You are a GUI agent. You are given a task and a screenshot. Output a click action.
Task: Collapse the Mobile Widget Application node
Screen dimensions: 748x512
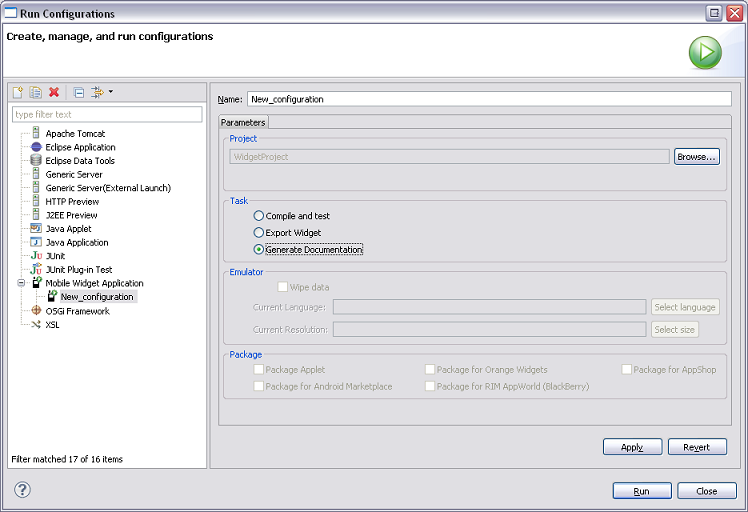pyautogui.click(x=21, y=284)
